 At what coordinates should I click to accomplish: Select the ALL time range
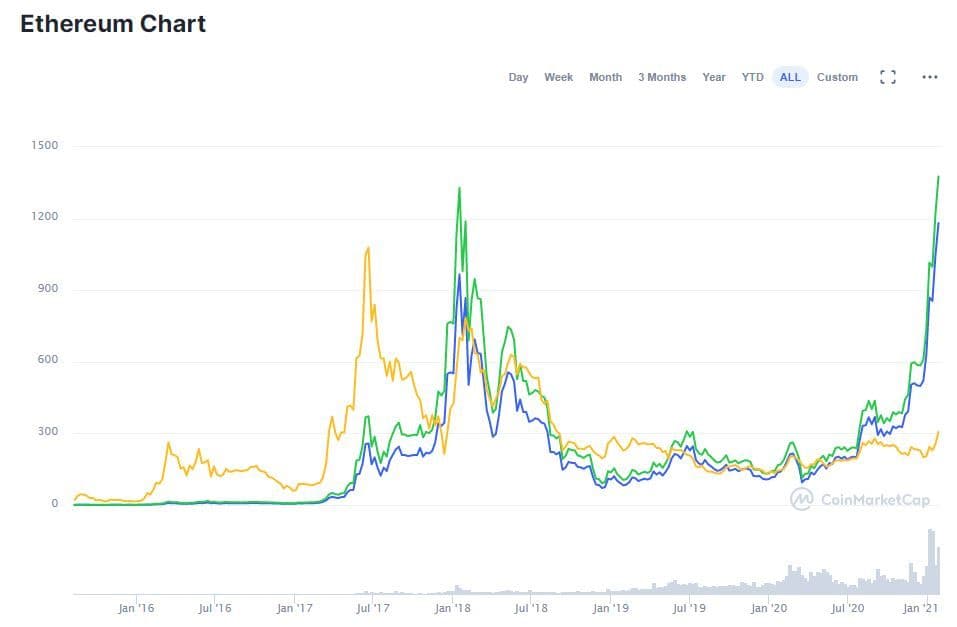790,77
